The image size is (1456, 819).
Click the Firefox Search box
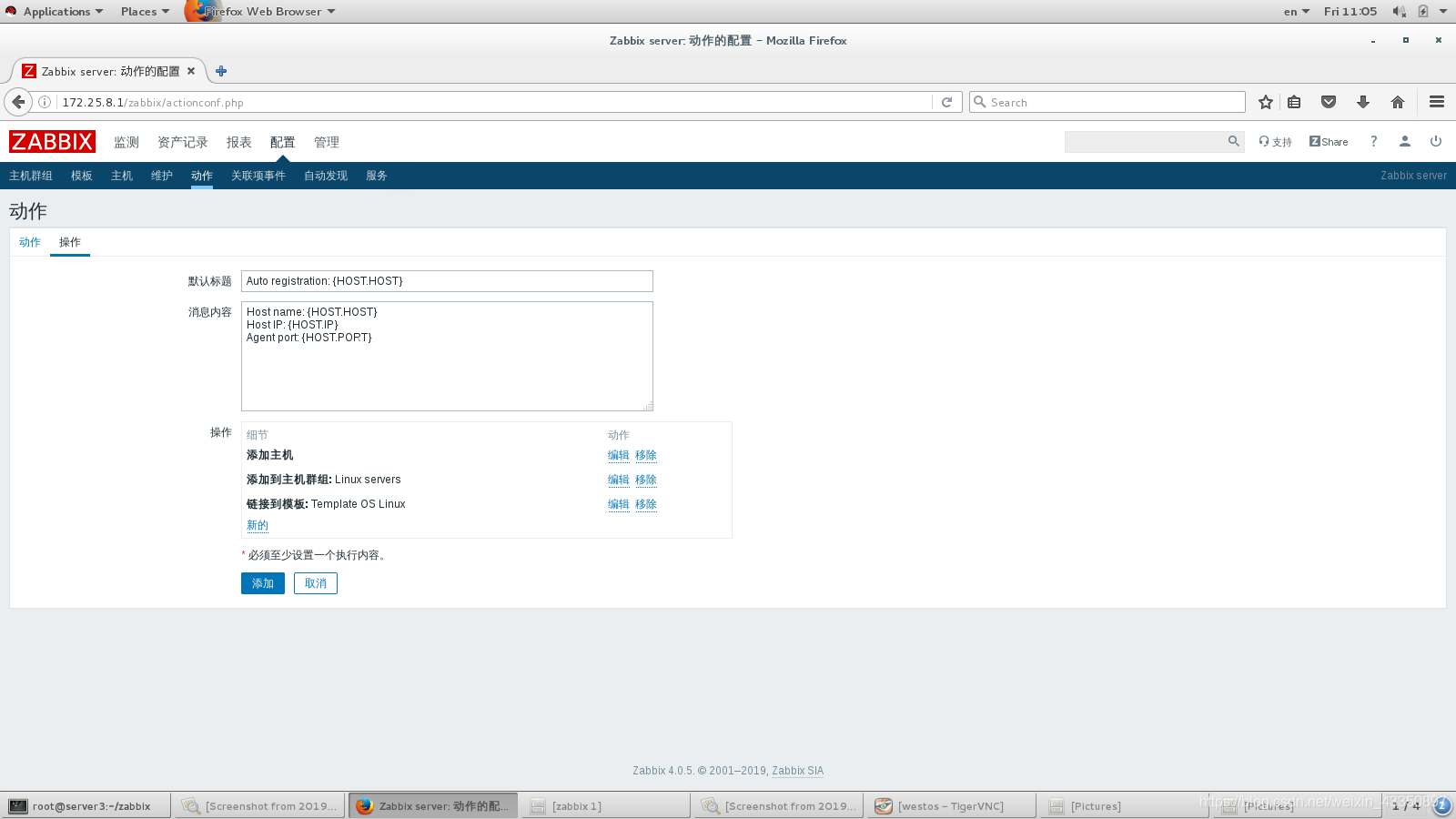(1107, 102)
